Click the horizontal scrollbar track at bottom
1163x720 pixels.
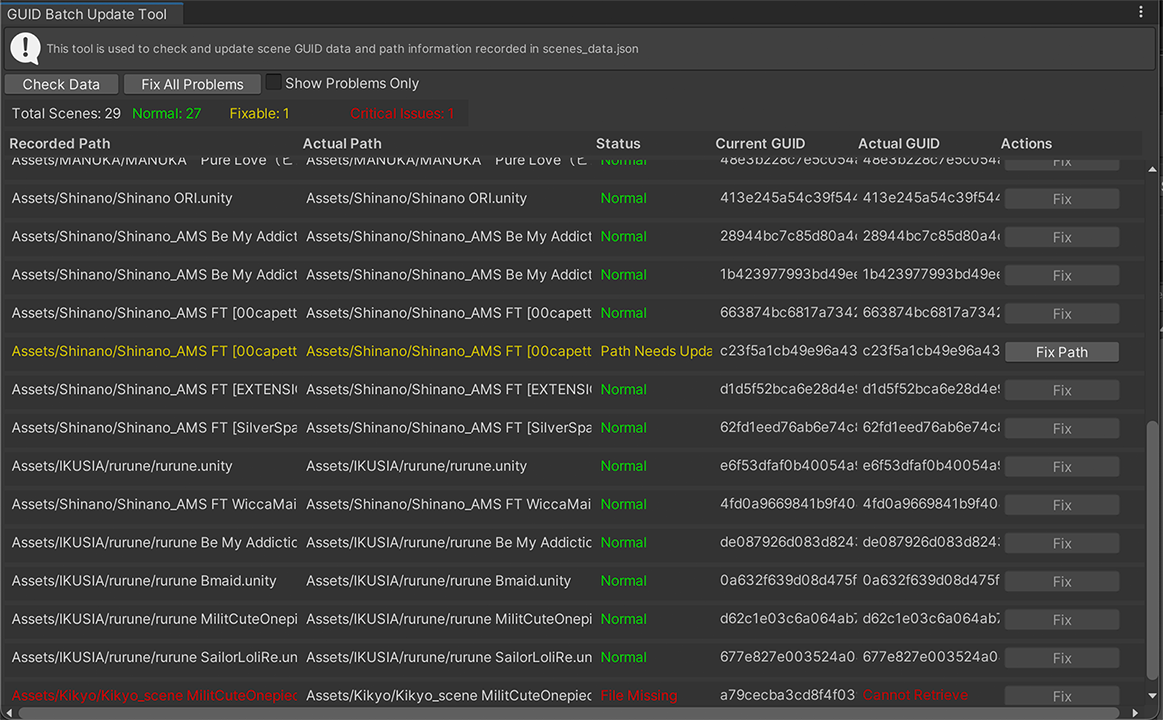pyautogui.click(x=570, y=713)
